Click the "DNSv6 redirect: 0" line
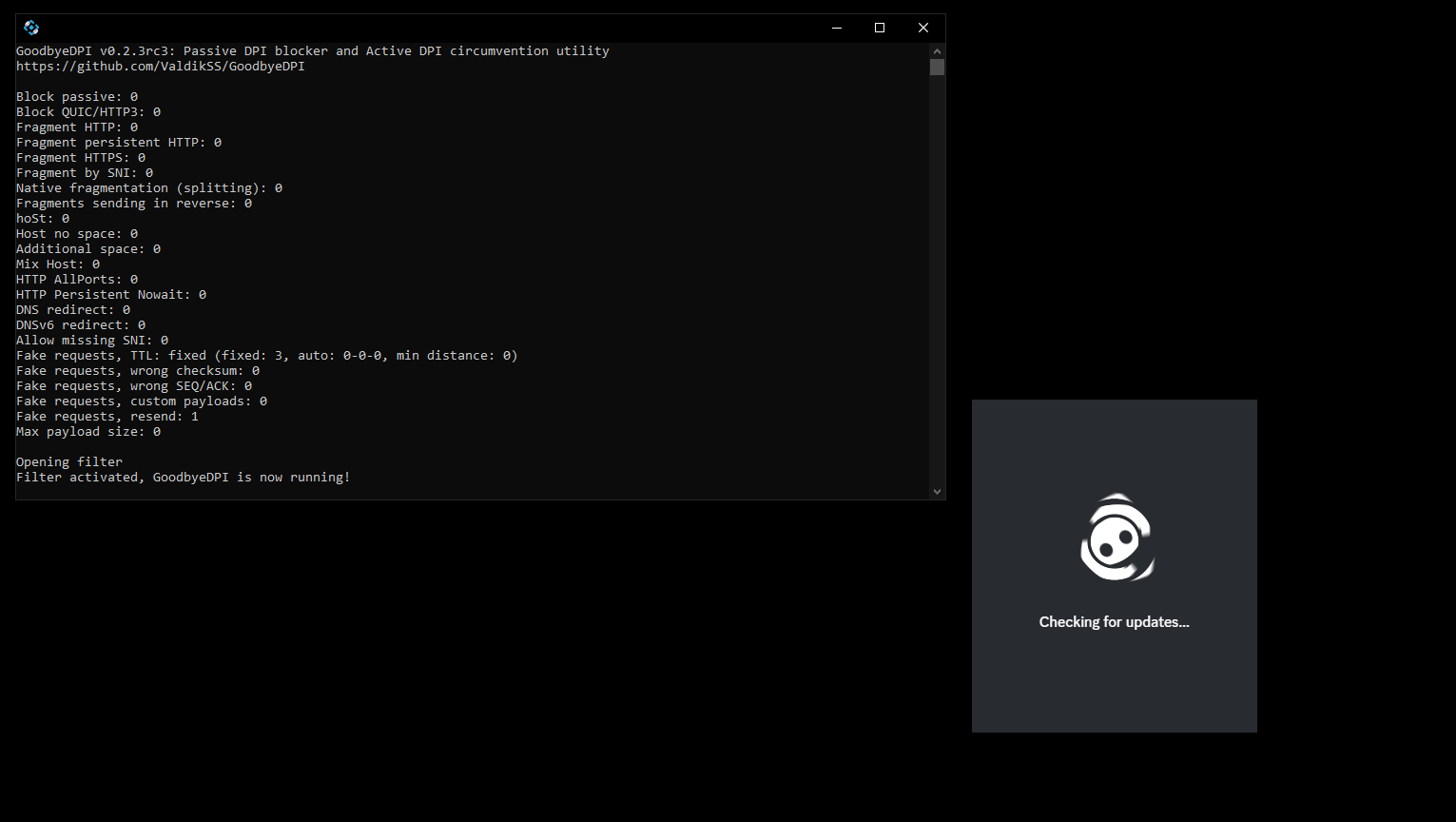This screenshot has width=1456, height=822. click(x=81, y=325)
